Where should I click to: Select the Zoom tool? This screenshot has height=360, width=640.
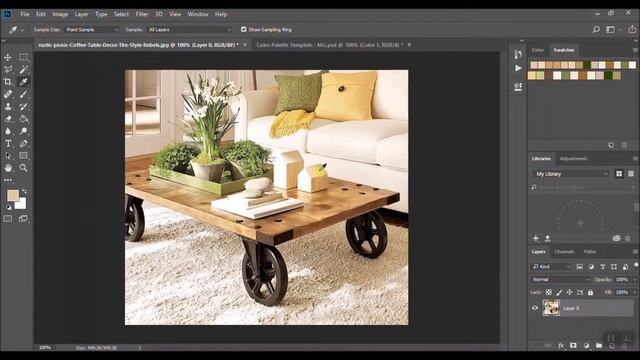(x=24, y=168)
